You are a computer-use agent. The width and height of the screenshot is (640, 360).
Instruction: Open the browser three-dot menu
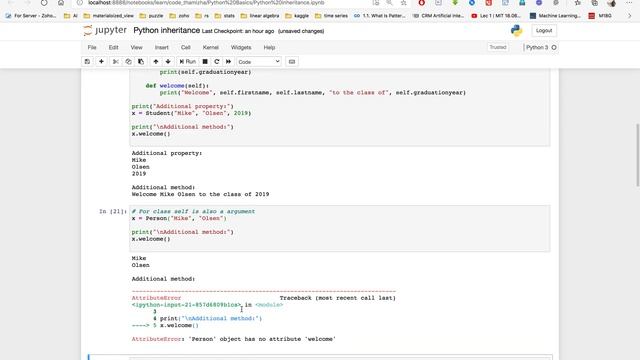point(629,3)
